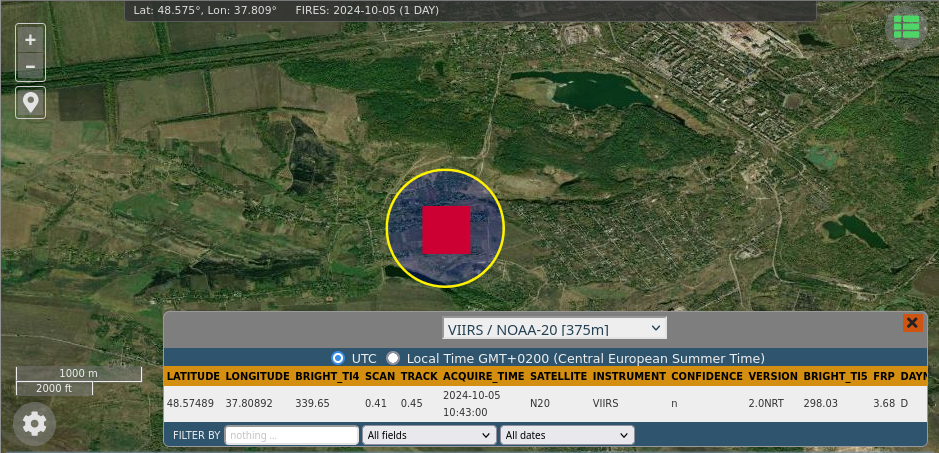Click the BRIGHT_TI4 column header
This screenshot has width=939, height=453.
[x=327, y=377]
